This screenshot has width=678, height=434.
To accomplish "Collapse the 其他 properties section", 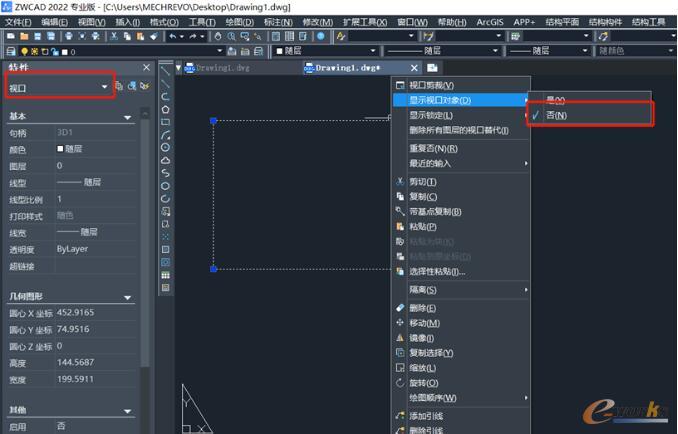I will pos(128,411).
